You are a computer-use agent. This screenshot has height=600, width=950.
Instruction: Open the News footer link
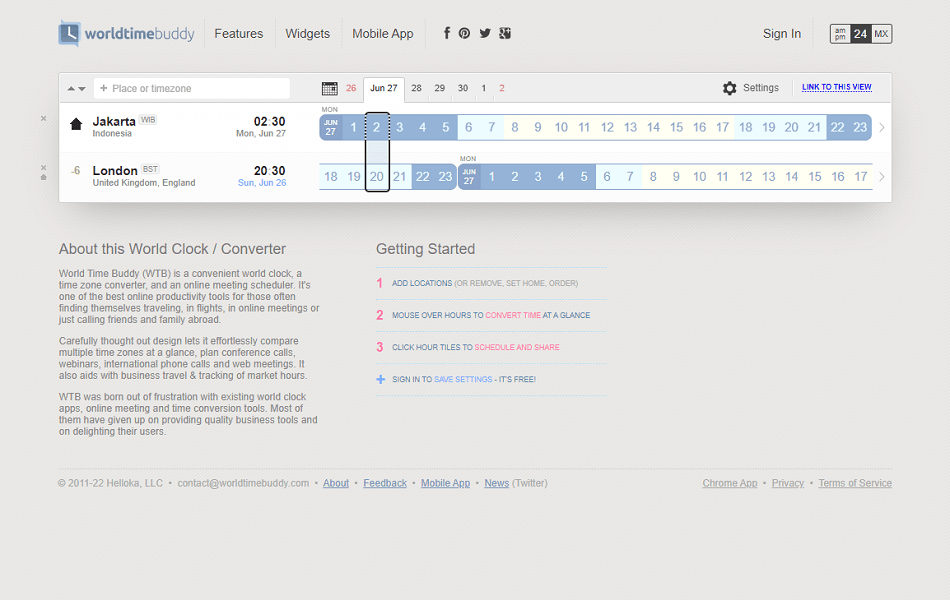click(x=496, y=483)
